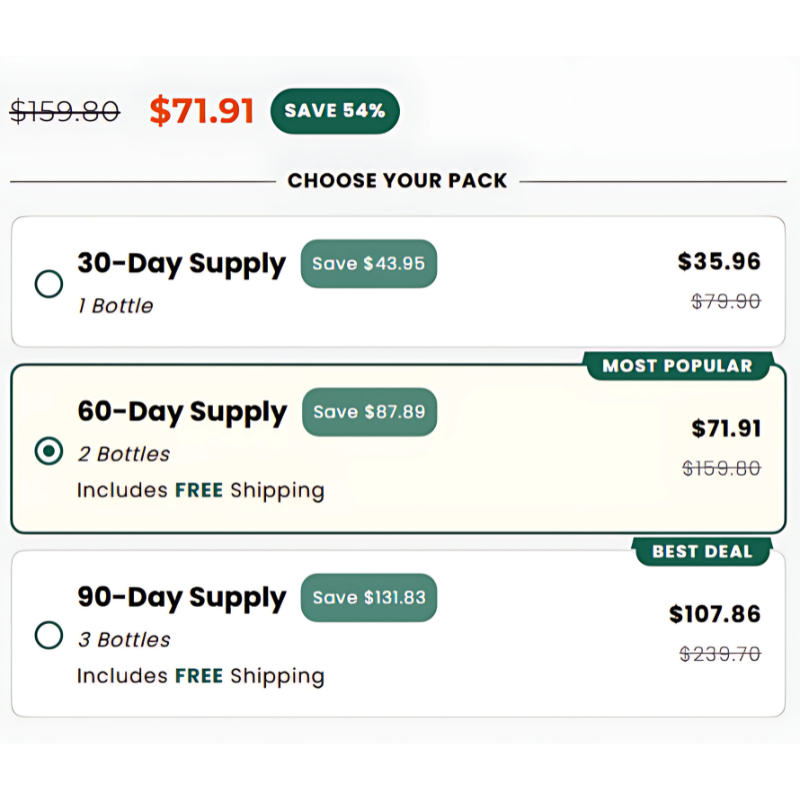The image size is (800, 800).
Task: Click the crossed-out $239.70 price
Action: (720, 654)
